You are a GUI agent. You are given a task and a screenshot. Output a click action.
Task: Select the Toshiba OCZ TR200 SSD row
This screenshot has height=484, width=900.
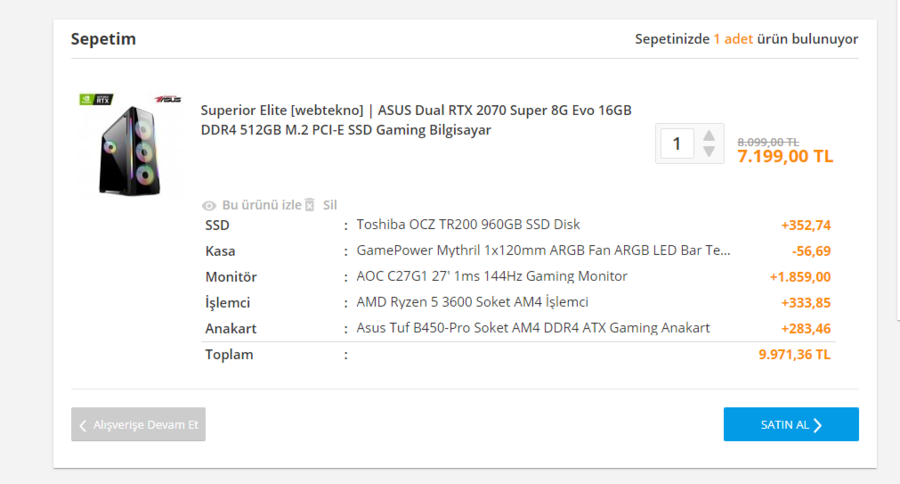pos(468,224)
